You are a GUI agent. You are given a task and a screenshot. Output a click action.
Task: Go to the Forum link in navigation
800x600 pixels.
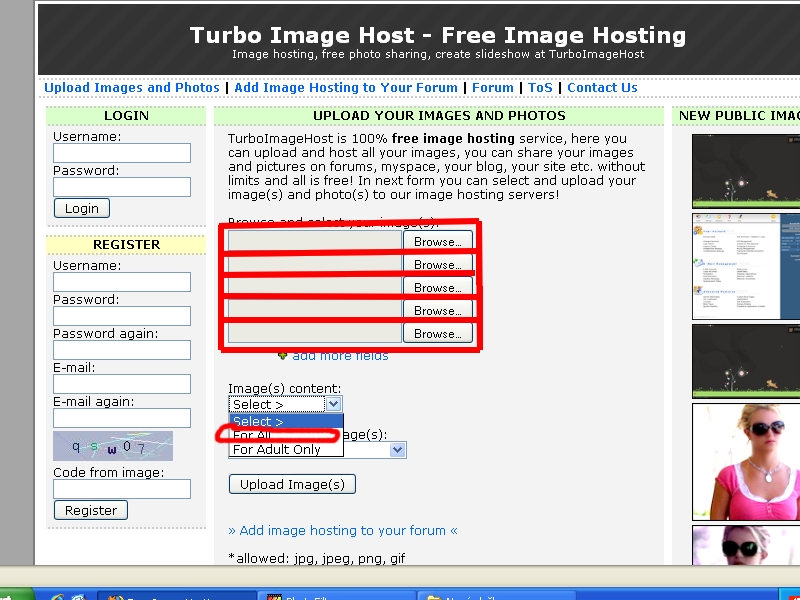coord(492,88)
